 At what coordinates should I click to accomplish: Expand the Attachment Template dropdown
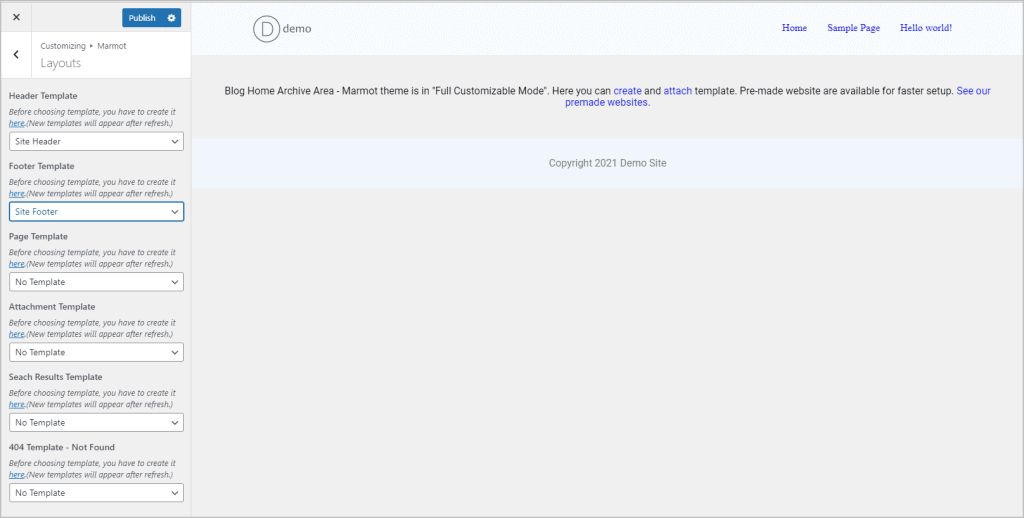pos(96,352)
